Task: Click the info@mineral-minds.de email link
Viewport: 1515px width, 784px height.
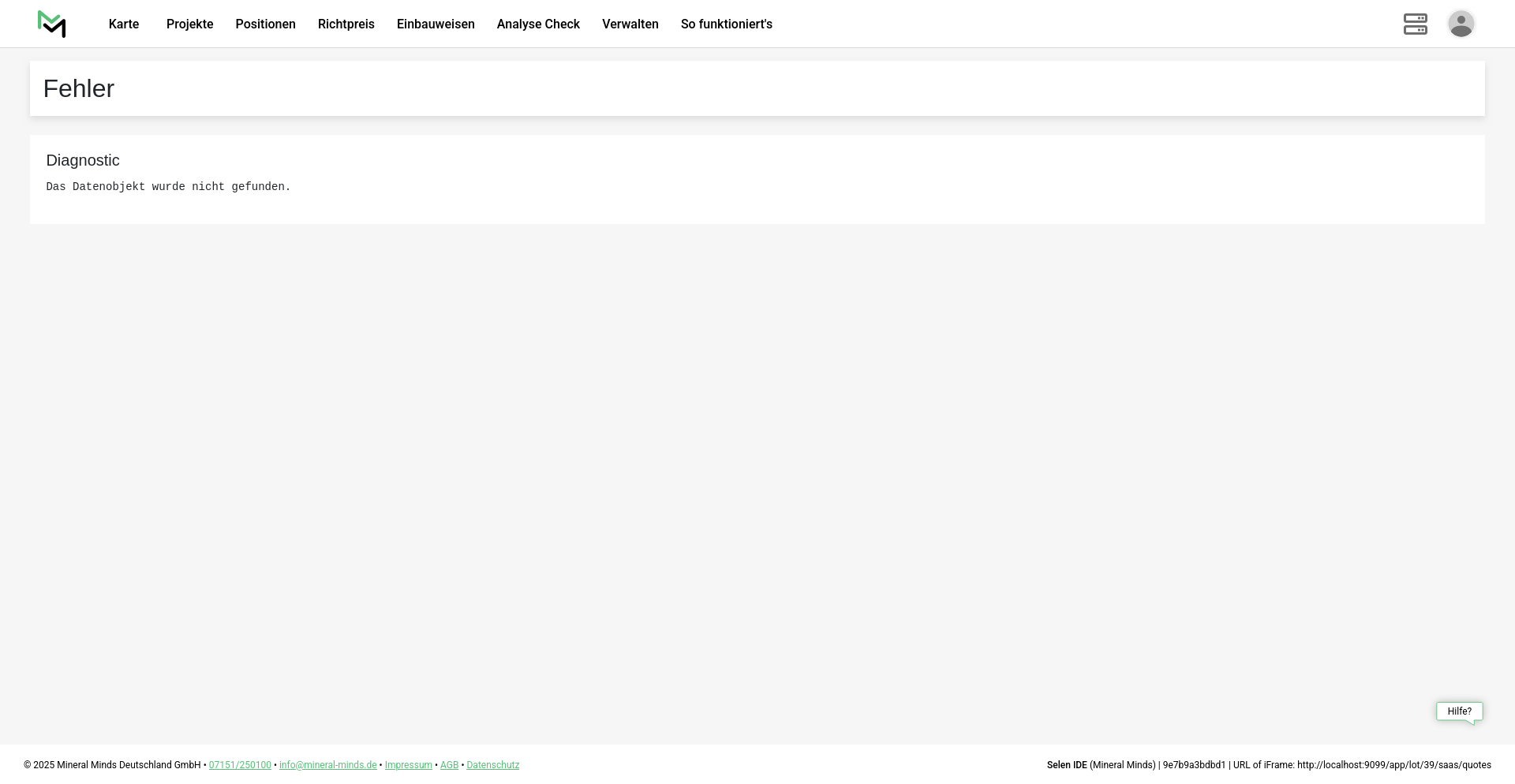Action: click(327, 765)
